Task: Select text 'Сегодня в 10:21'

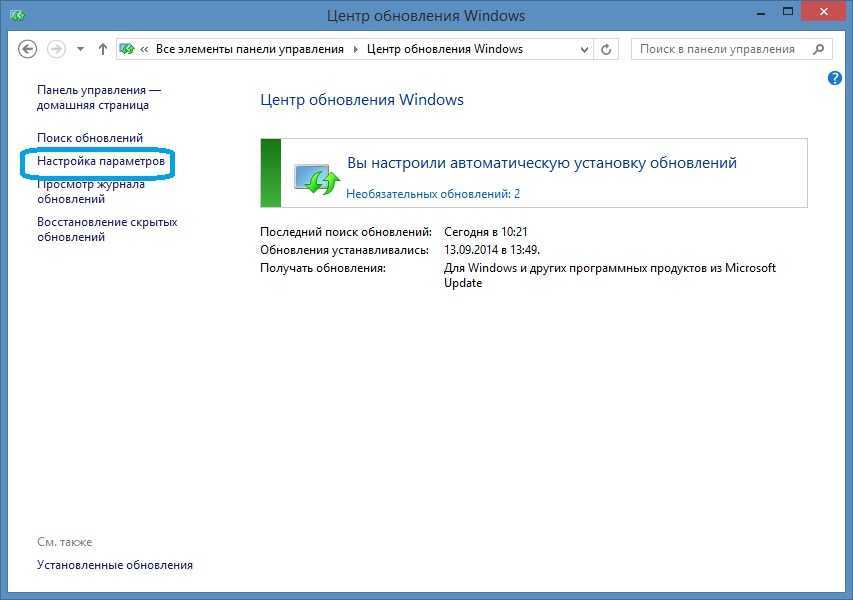Action: coord(486,232)
